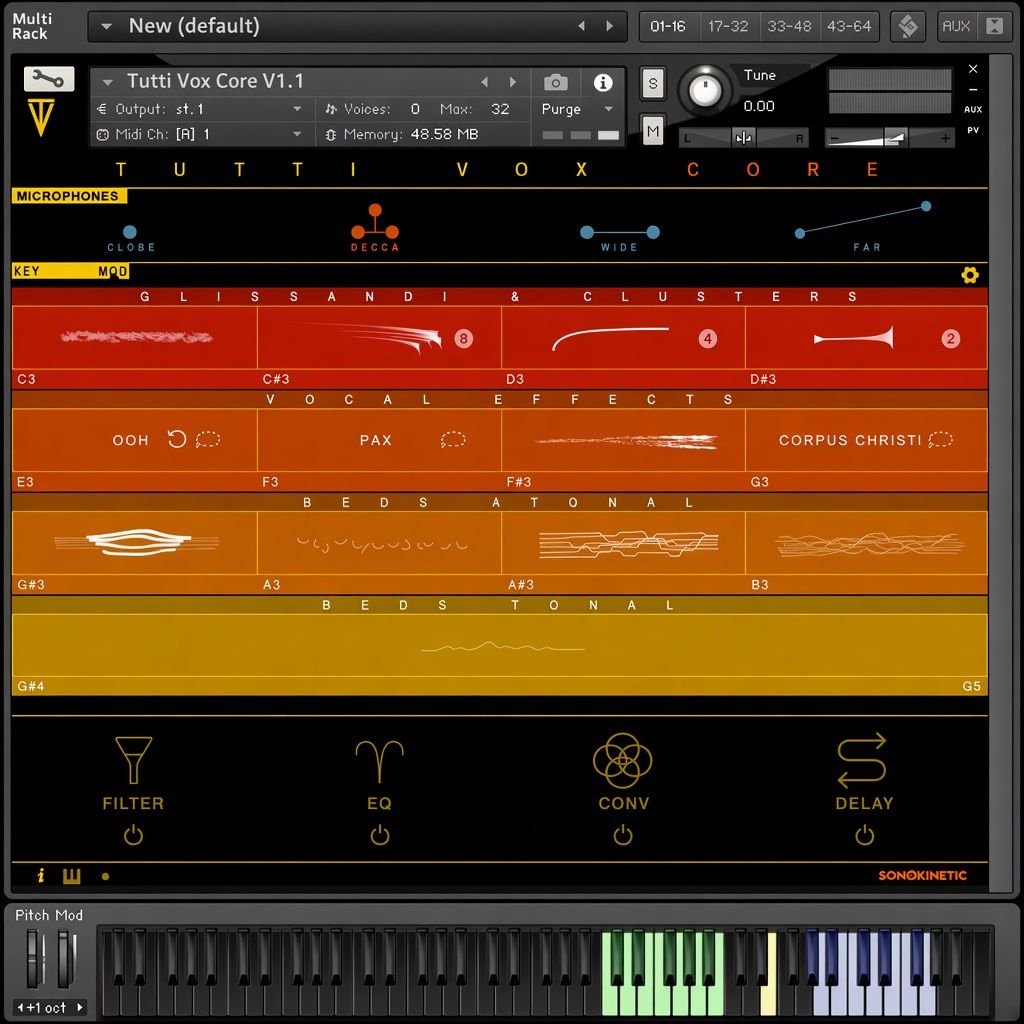1024x1024 pixels.
Task: Switch to rack page 01-16
Action: (x=668, y=26)
